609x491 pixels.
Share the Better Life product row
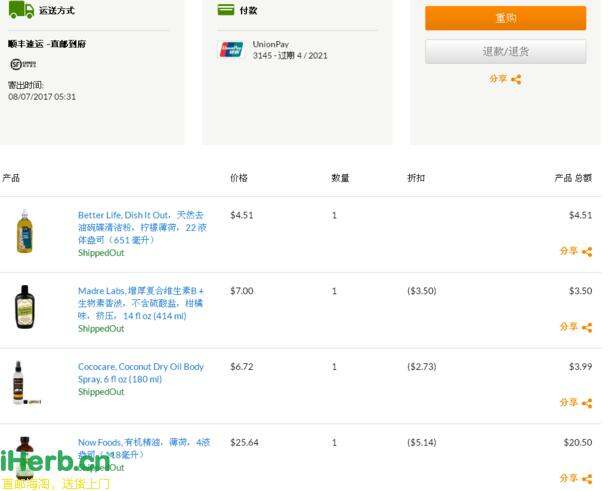[576, 251]
